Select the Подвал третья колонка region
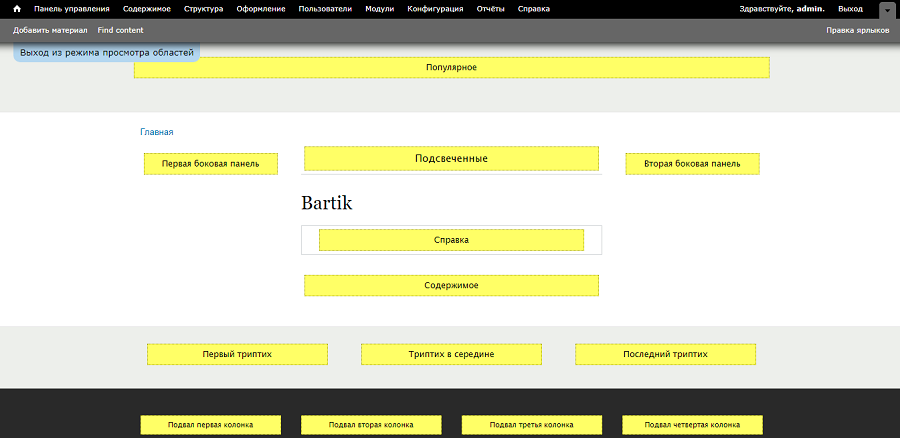Screen dimensions: 900x438 (x=532, y=425)
